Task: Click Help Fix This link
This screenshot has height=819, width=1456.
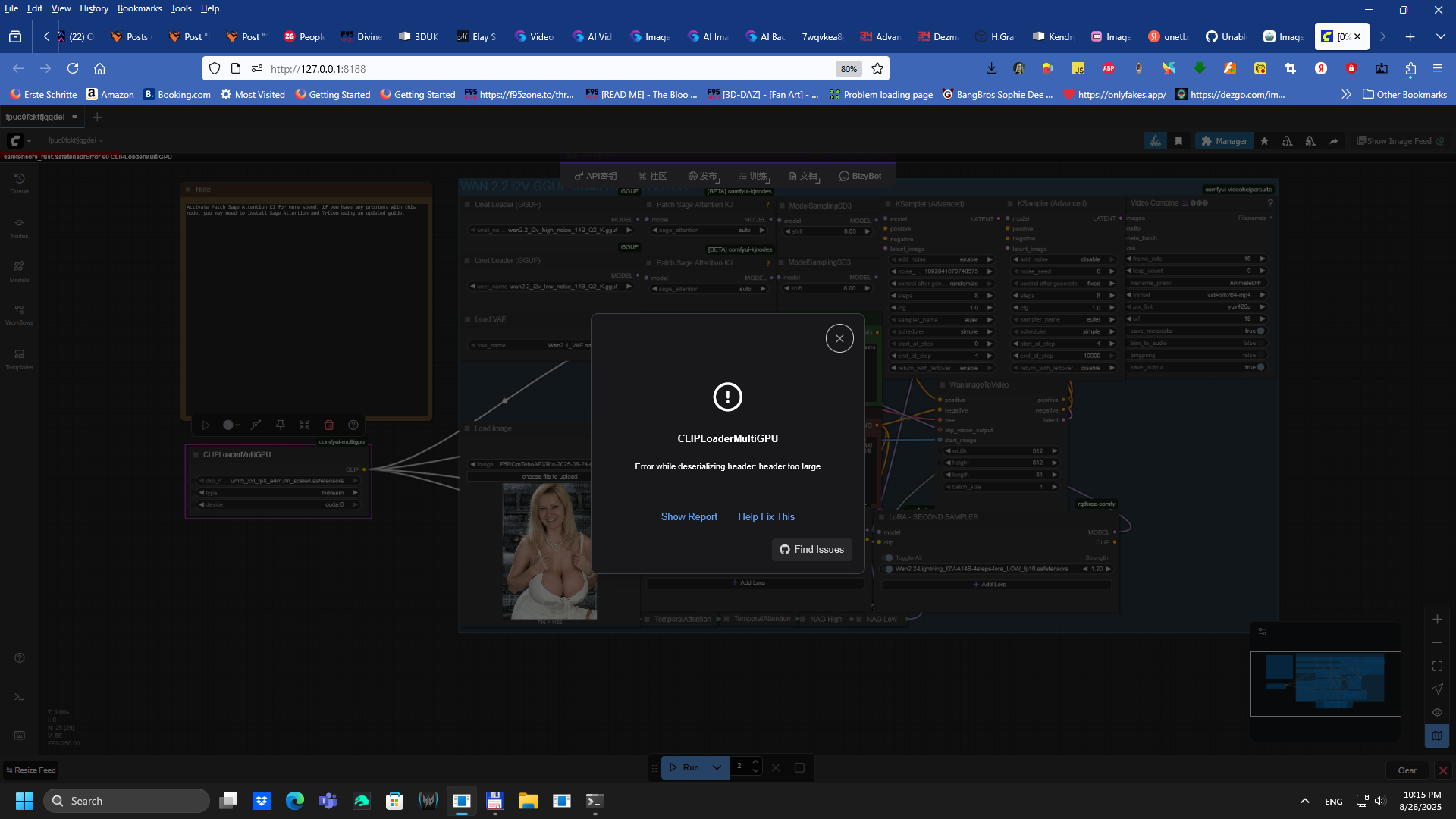Action: tap(766, 516)
